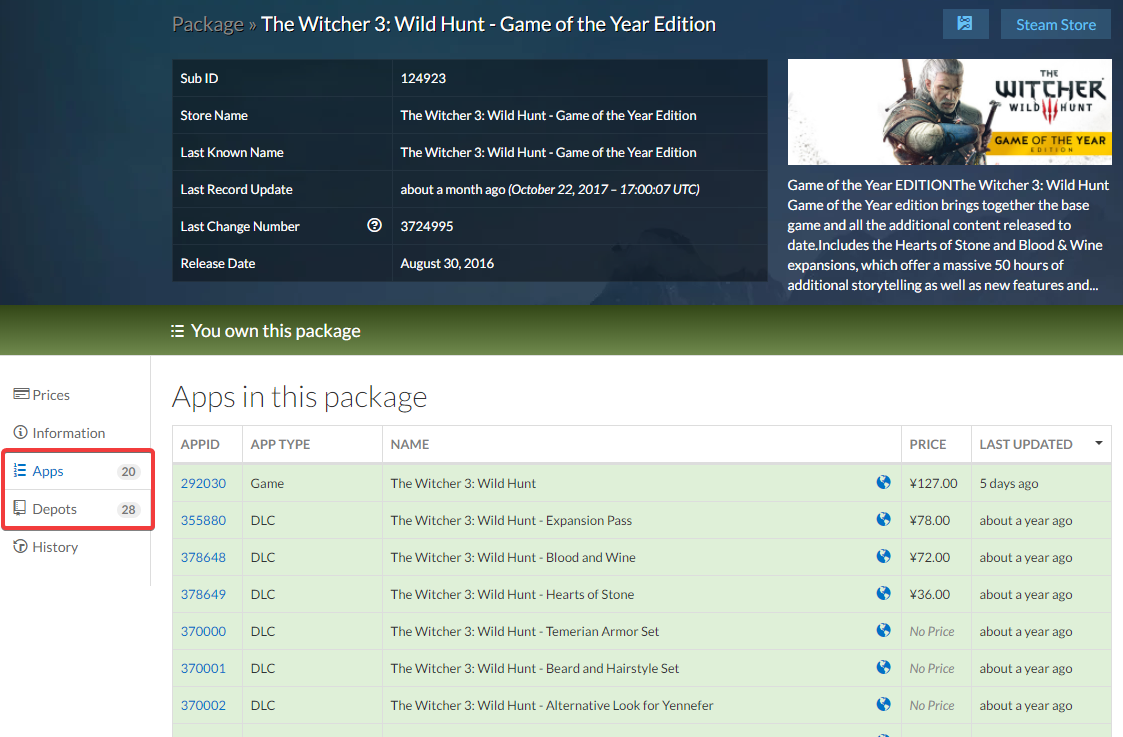The image size is (1123, 737).
Task: Open app ID 378649 link
Action: 203,594
